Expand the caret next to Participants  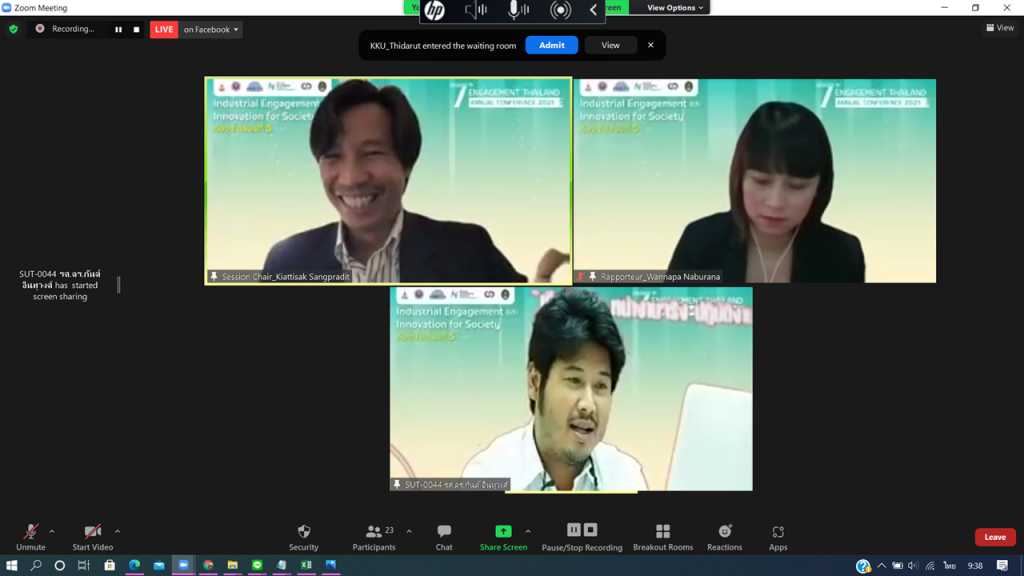(409, 532)
